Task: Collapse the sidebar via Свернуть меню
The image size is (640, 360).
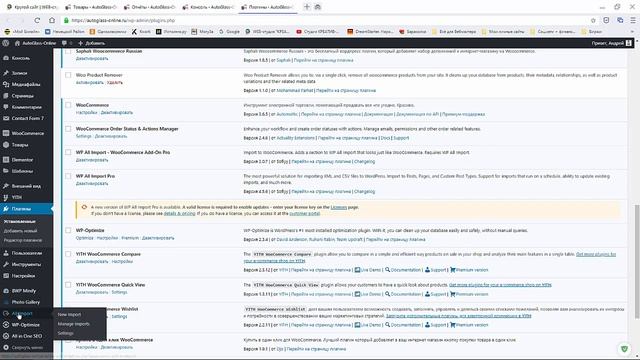Action: click(27, 348)
